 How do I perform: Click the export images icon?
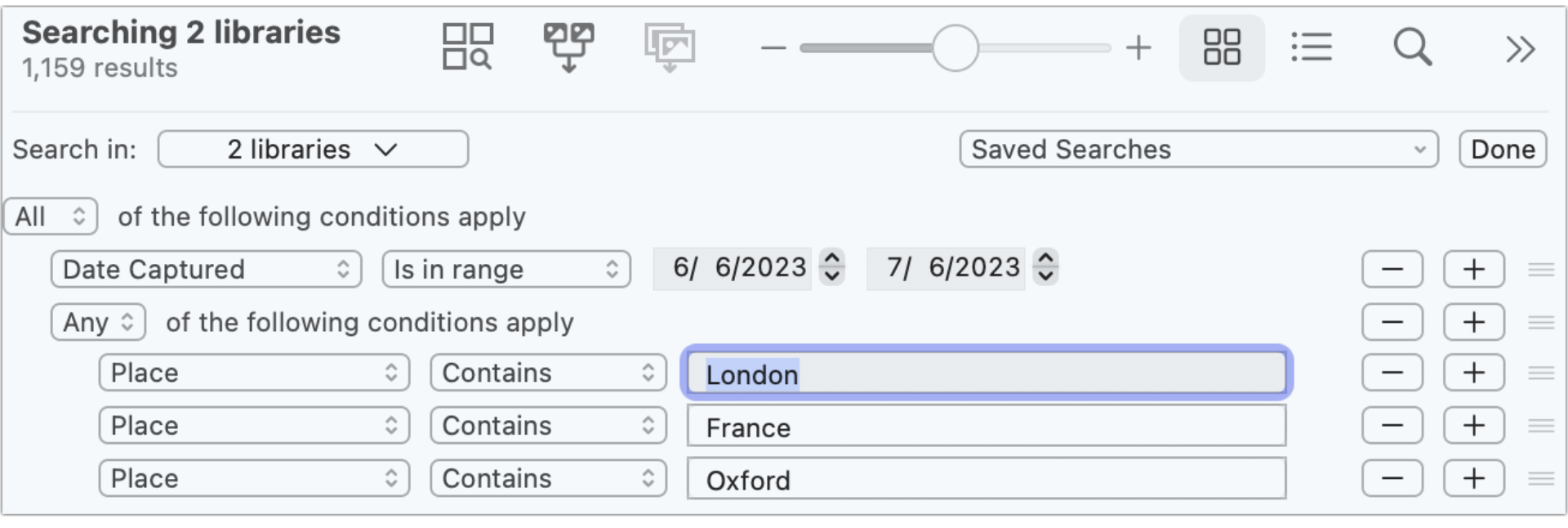coord(670,47)
